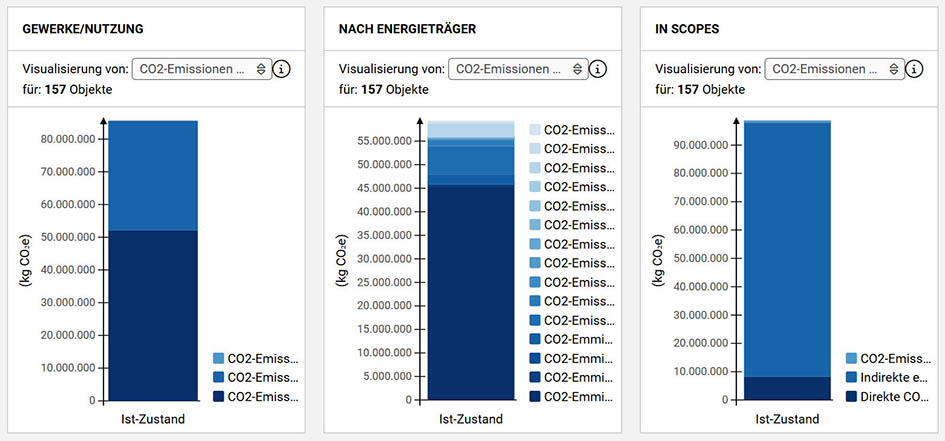Click info icon in Gewerke/Nutzung panel
This screenshot has height=441, width=945.
pos(282,69)
